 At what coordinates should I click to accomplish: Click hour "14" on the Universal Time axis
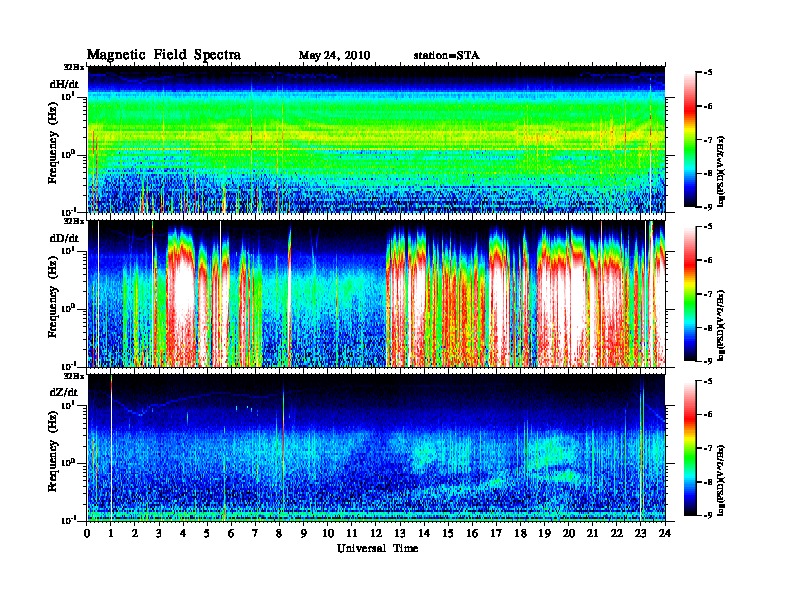click(424, 534)
